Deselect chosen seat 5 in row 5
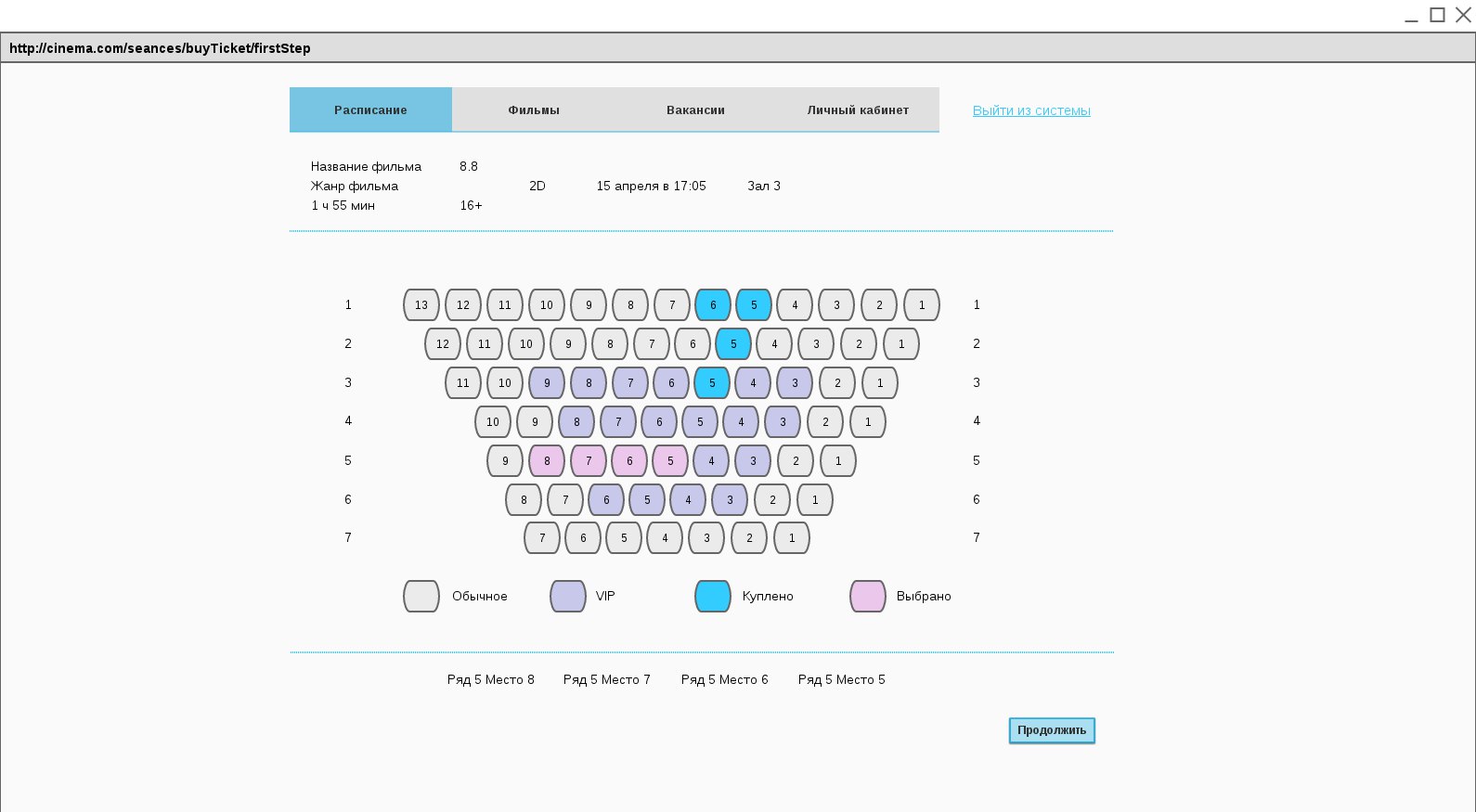The image size is (1476, 812). 670,460
